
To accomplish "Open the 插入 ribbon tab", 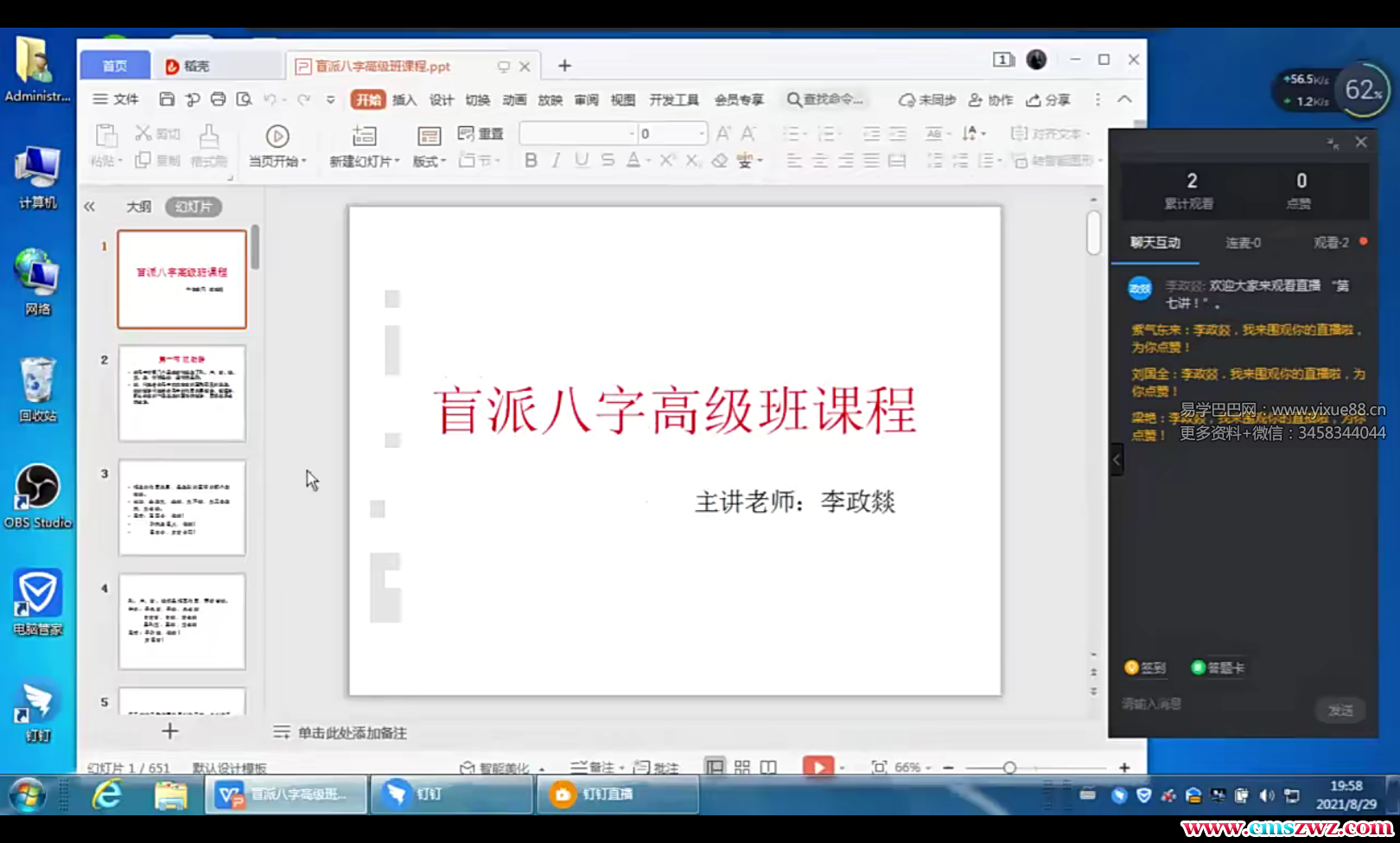I will pos(404,99).
